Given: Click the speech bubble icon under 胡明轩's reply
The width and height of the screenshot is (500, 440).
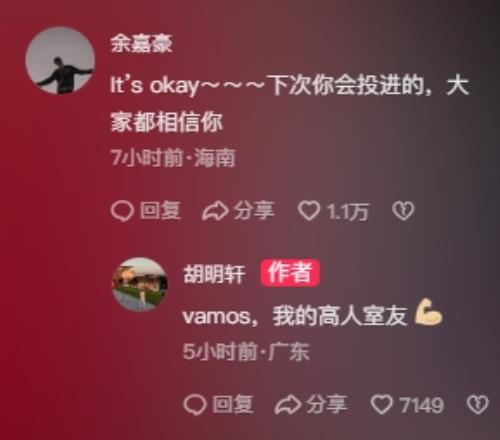Looking at the screenshot, I should (x=195, y=405).
